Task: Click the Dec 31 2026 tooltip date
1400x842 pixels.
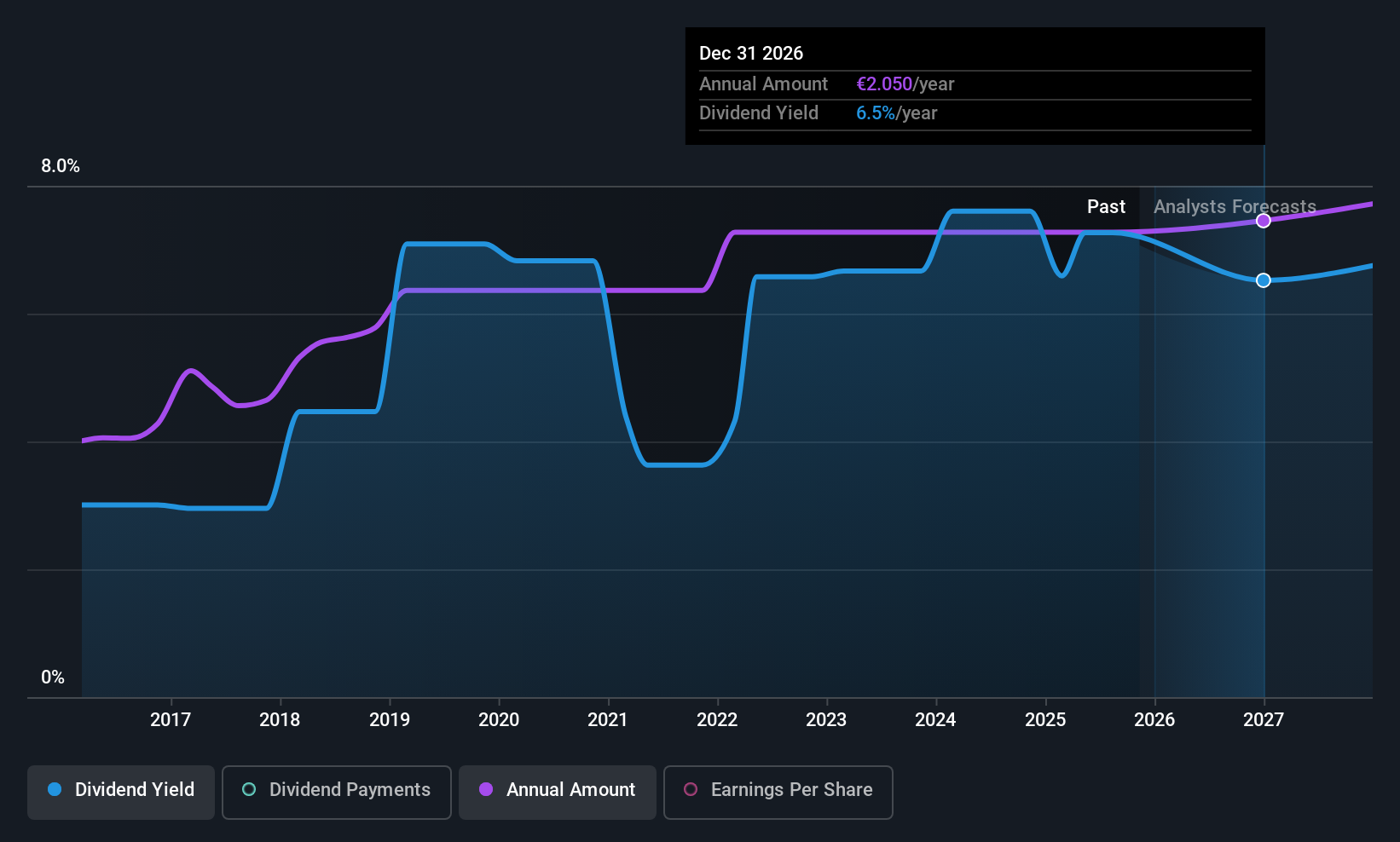Action: click(x=751, y=53)
